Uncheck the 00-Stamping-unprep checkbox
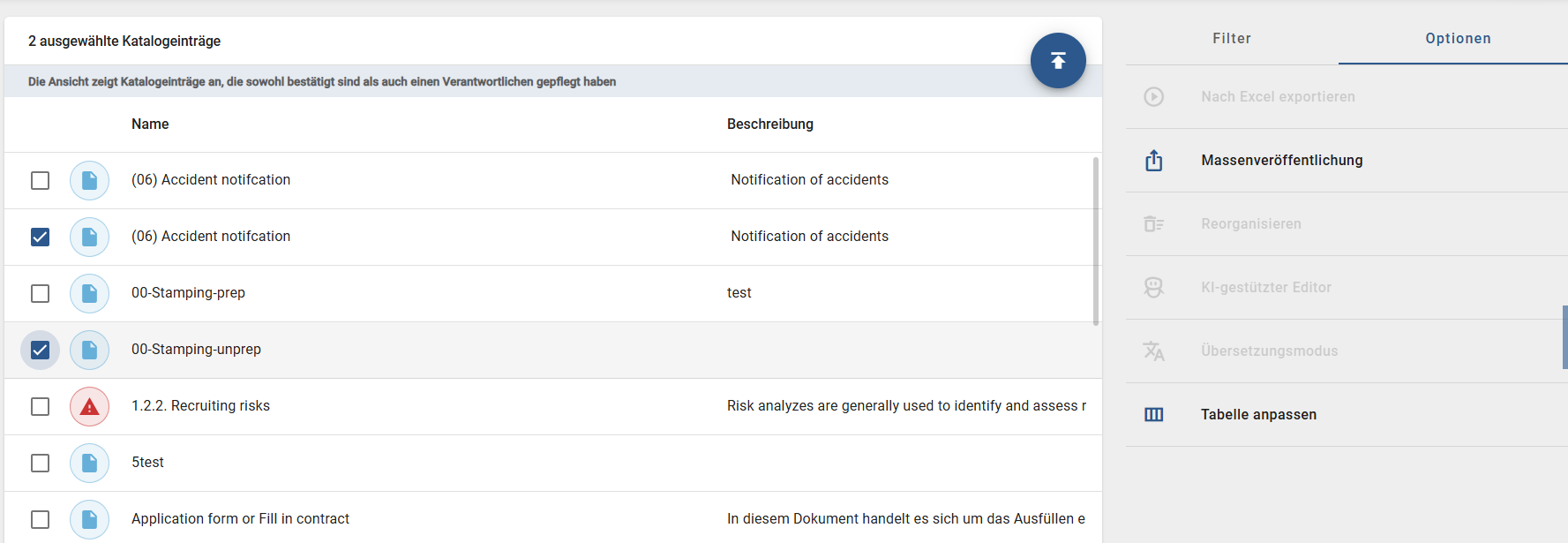 41,351
